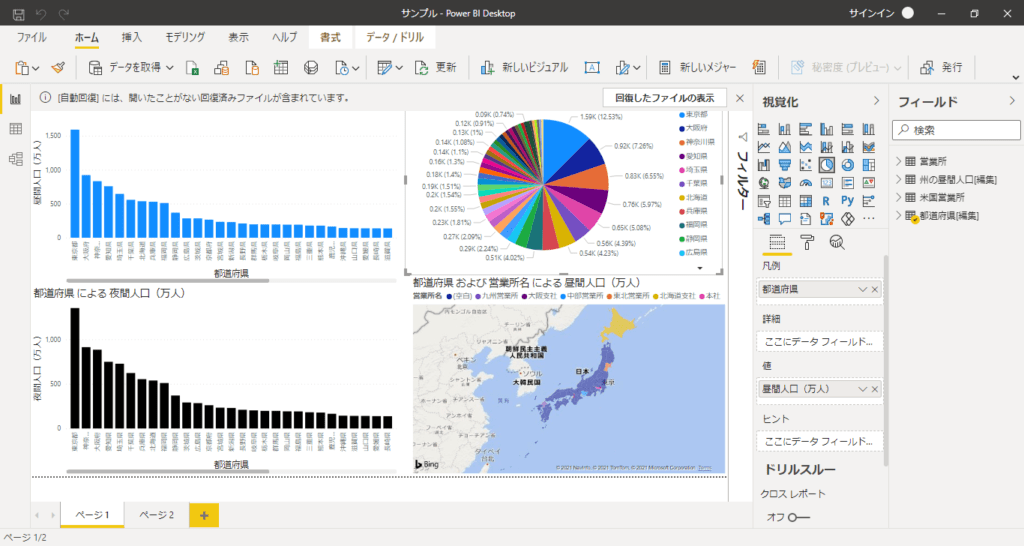Screen dimensions: 1024x546
Task: Expand the 州の昼間人口[編集] table
Action: point(899,179)
